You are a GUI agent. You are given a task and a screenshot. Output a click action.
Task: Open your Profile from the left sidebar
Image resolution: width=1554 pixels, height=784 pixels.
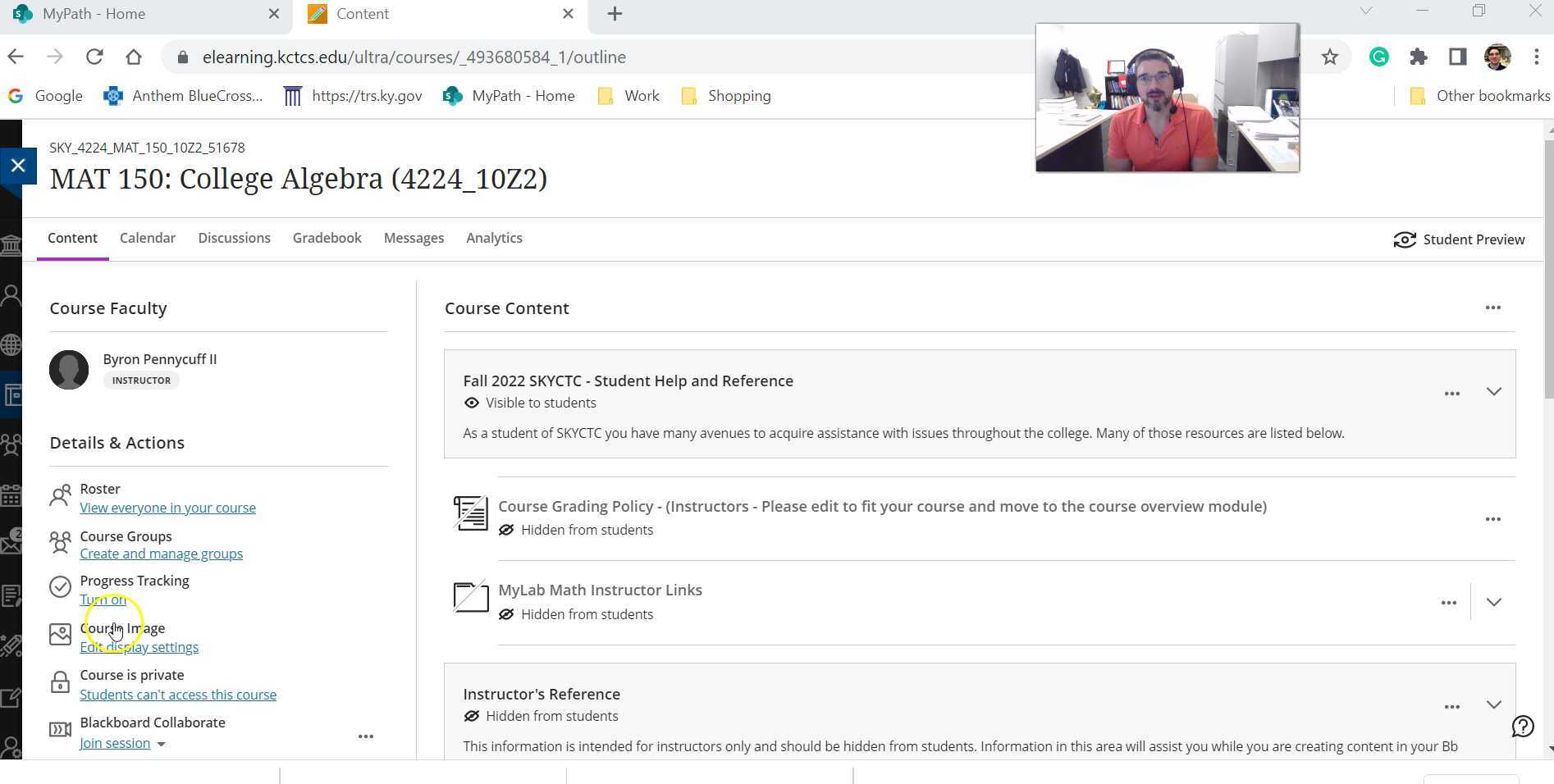coord(11,294)
